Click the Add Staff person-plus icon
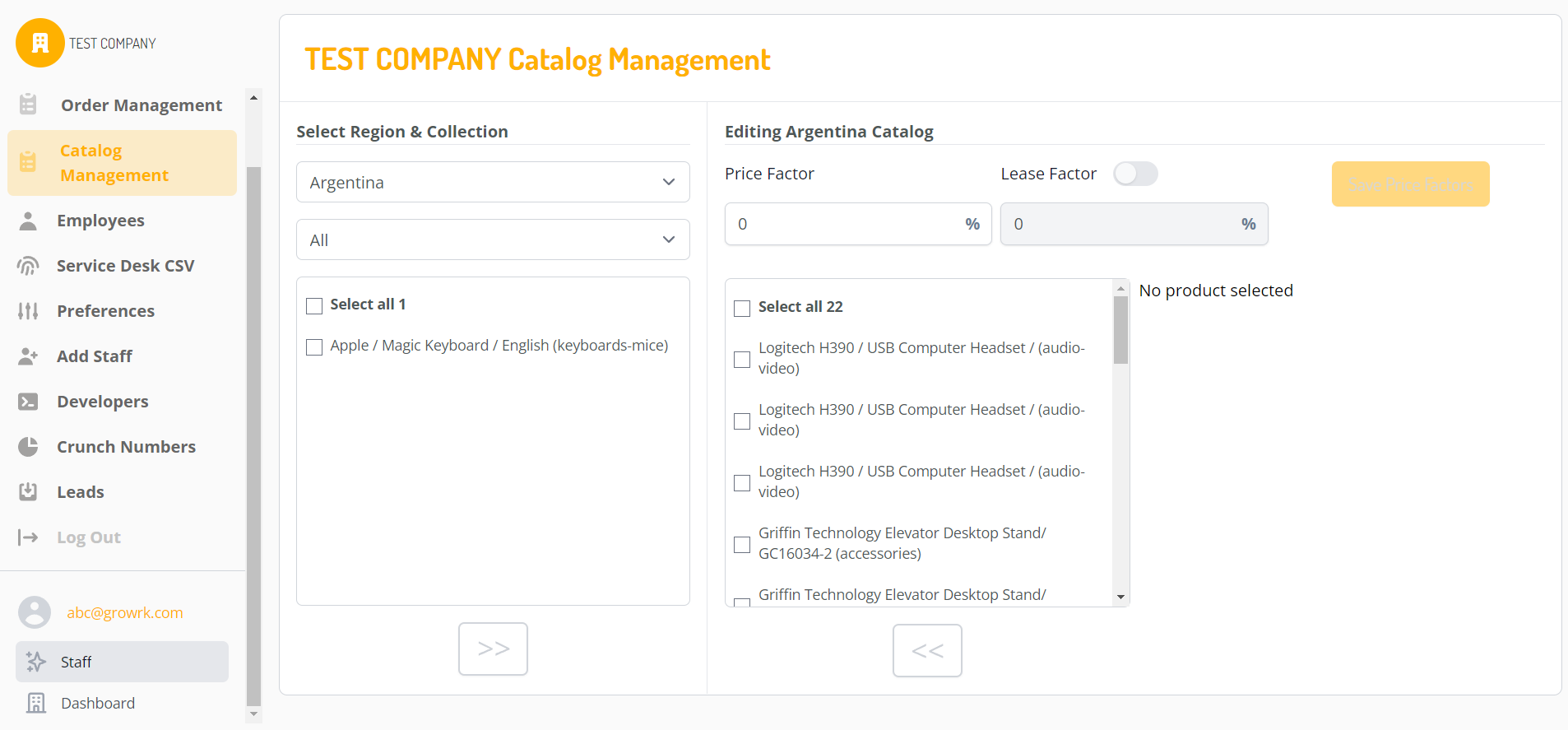The image size is (1568, 730). 28,356
